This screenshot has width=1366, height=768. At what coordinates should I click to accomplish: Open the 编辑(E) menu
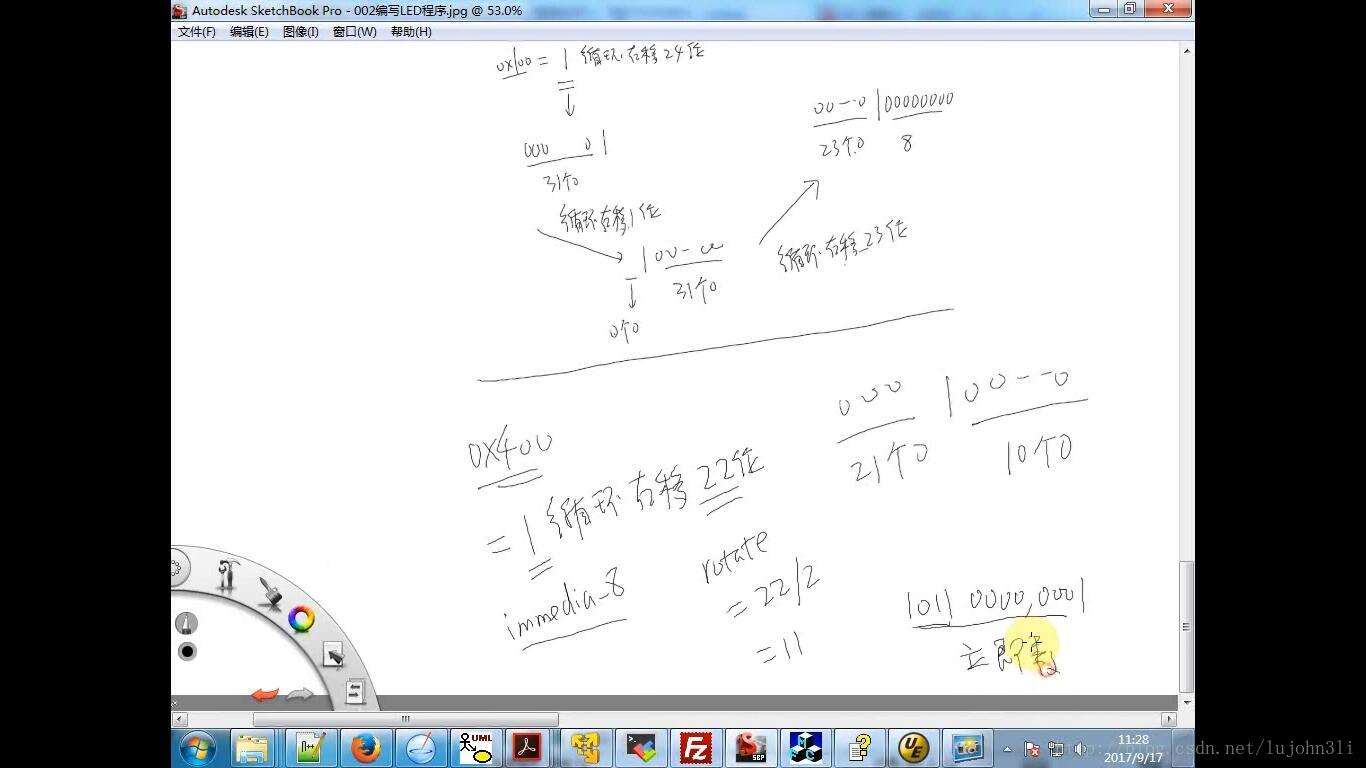tap(249, 32)
